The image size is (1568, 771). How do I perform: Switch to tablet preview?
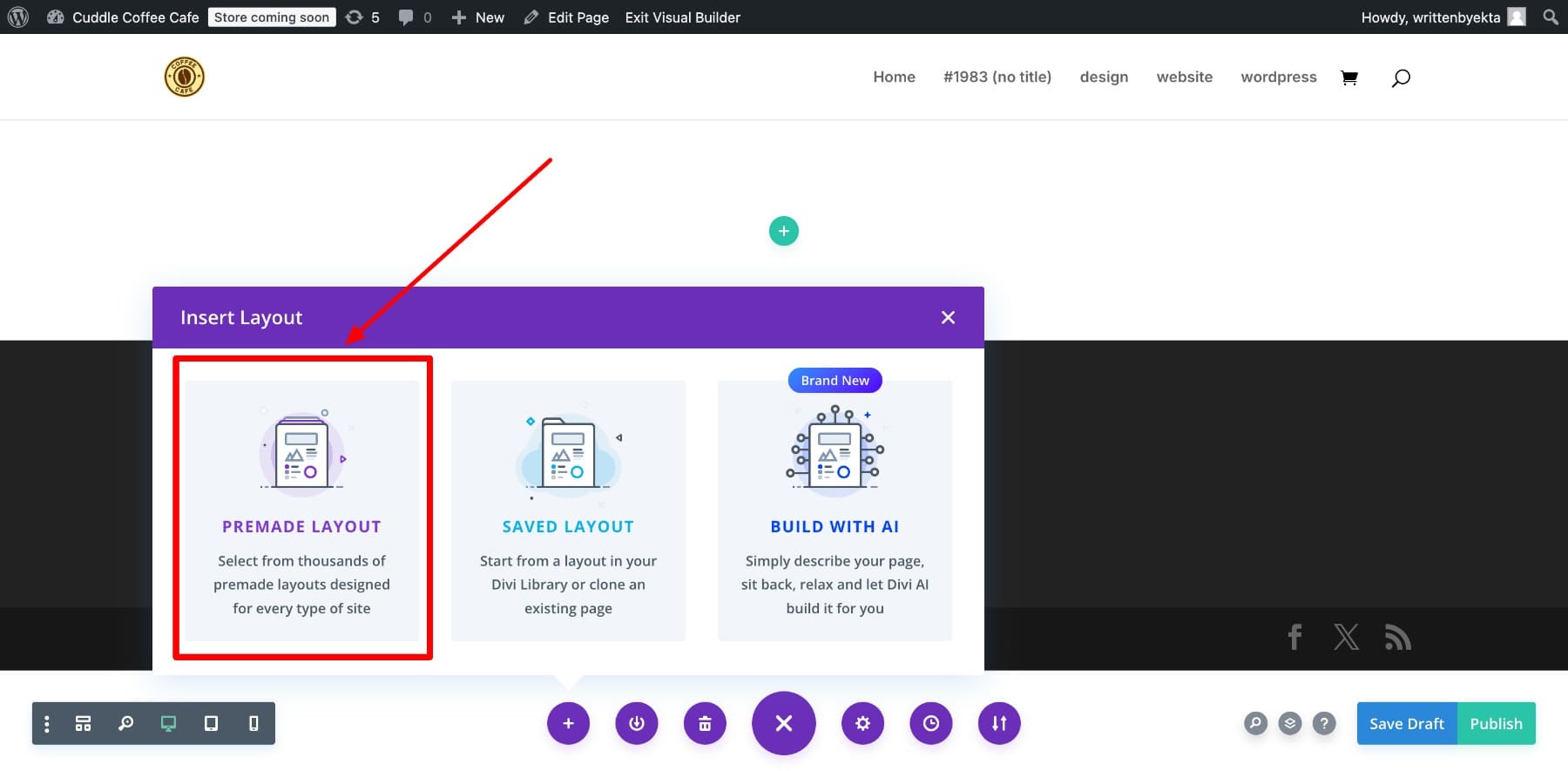coord(211,723)
